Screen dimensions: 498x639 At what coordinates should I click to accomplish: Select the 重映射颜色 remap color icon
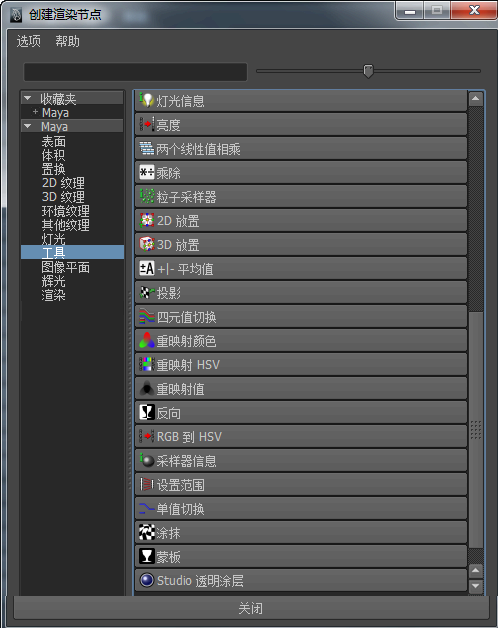(147, 341)
